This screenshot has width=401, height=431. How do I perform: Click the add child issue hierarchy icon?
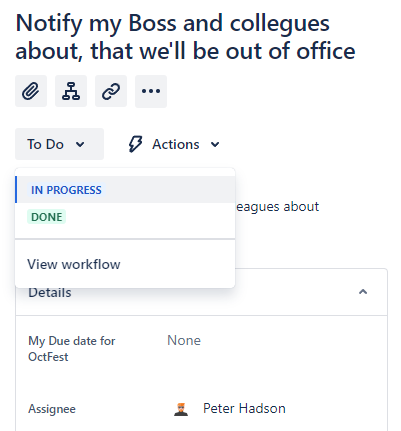pyautogui.click(x=71, y=91)
